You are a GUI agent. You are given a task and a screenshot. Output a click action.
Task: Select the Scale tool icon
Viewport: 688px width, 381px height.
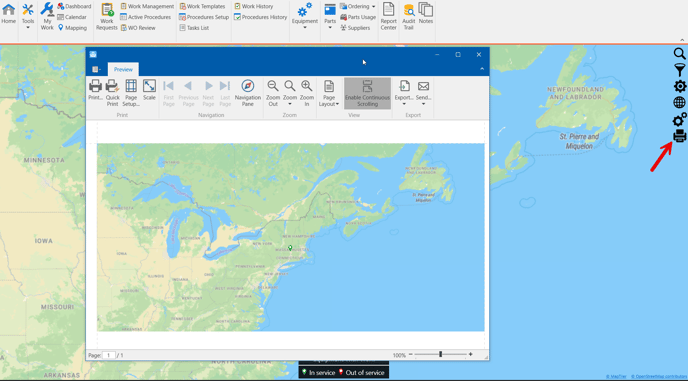149,86
